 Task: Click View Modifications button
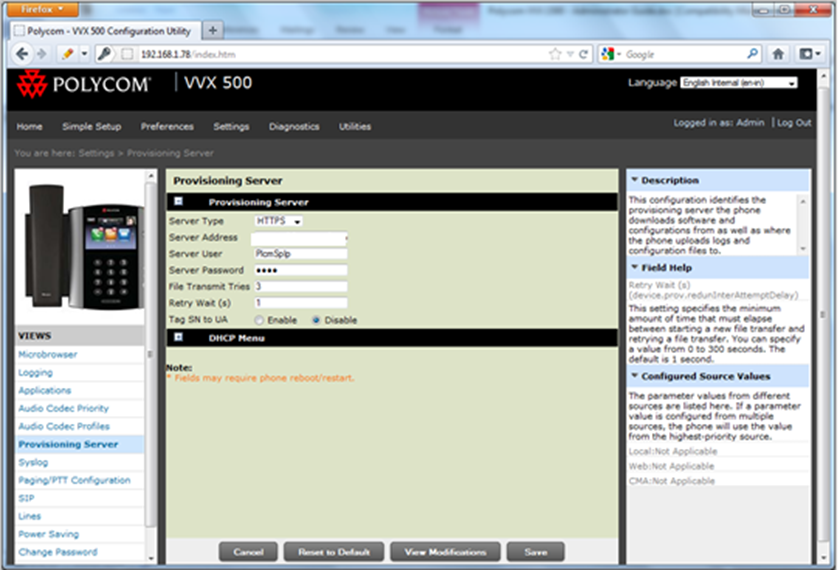[x=445, y=552]
